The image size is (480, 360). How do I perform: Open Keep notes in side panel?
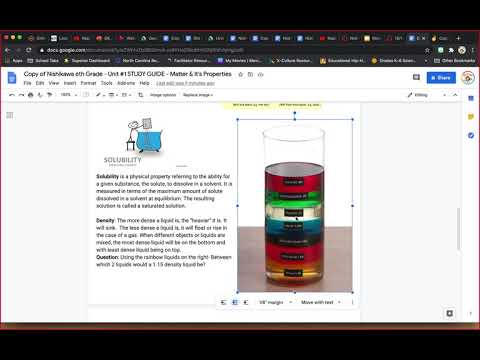point(471,117)
